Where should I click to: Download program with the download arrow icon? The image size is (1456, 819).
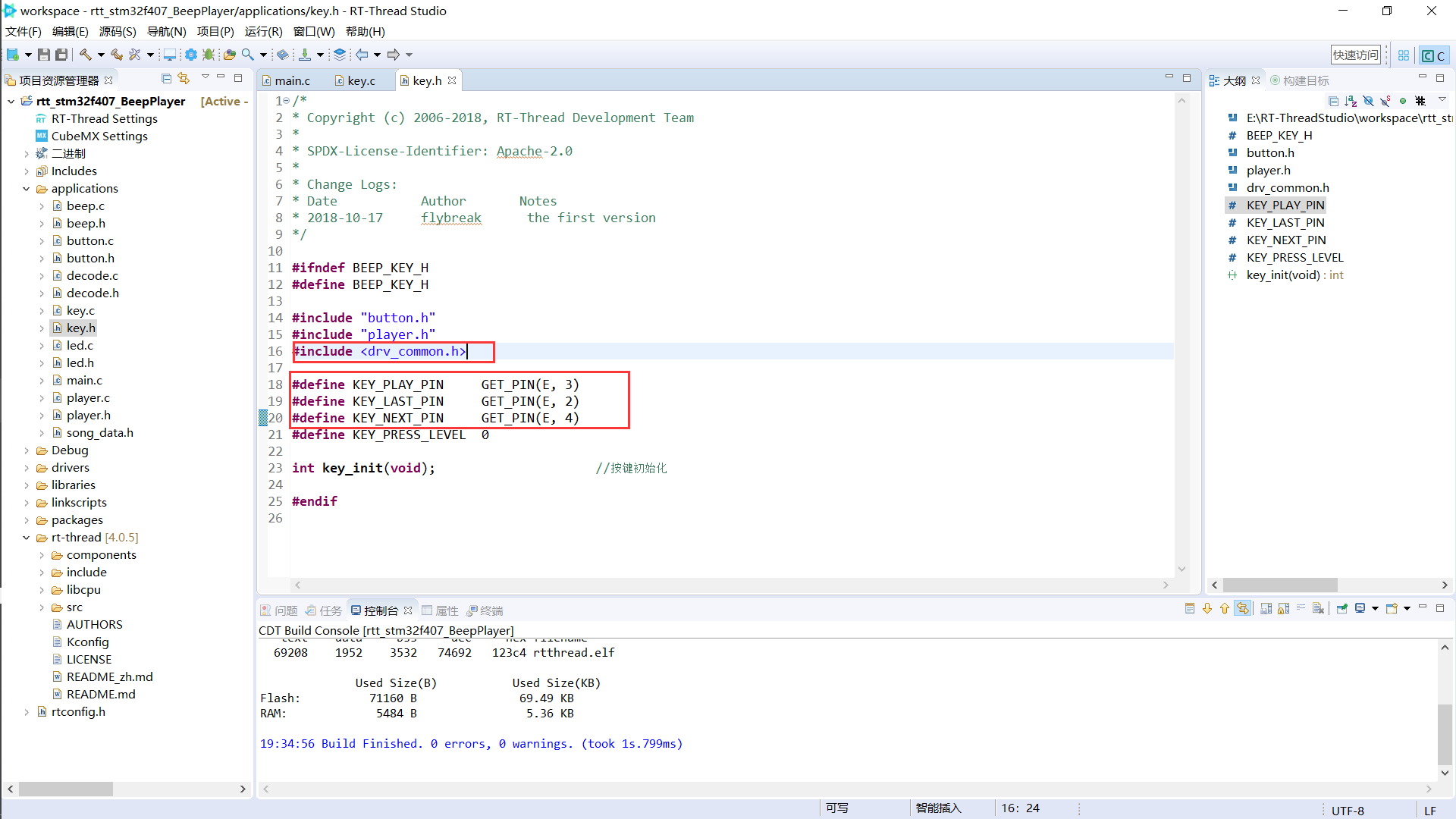pyautogui.click(x=306, y=54)
